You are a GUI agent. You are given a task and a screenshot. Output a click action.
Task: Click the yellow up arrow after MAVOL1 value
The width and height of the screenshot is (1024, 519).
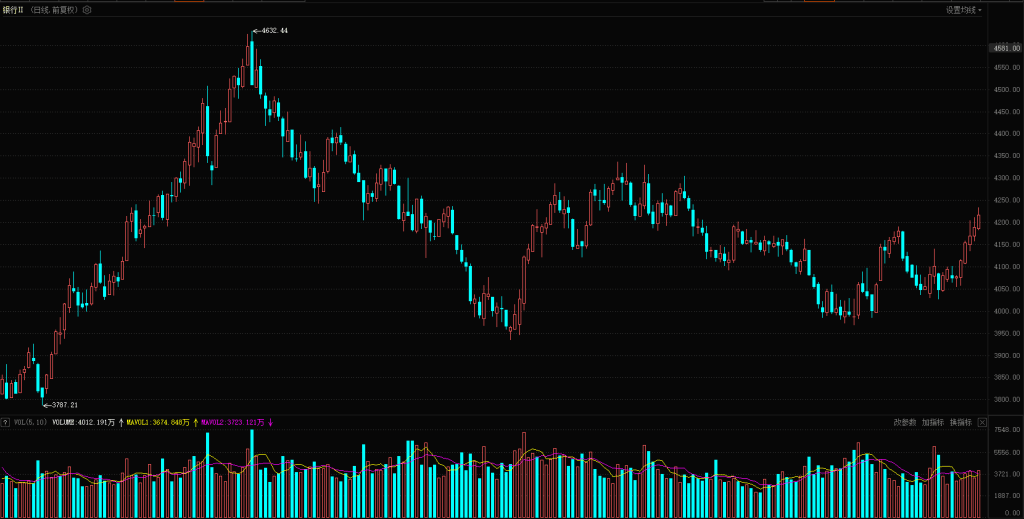(196, 423)
